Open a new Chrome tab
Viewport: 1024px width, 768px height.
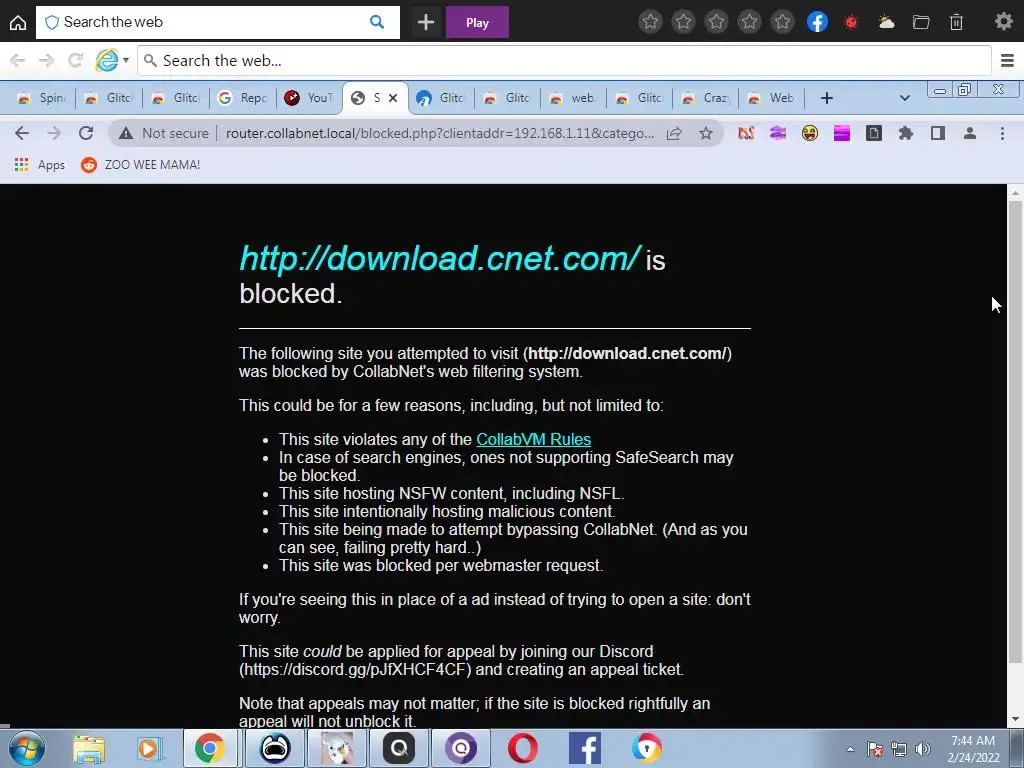(826, 98)
